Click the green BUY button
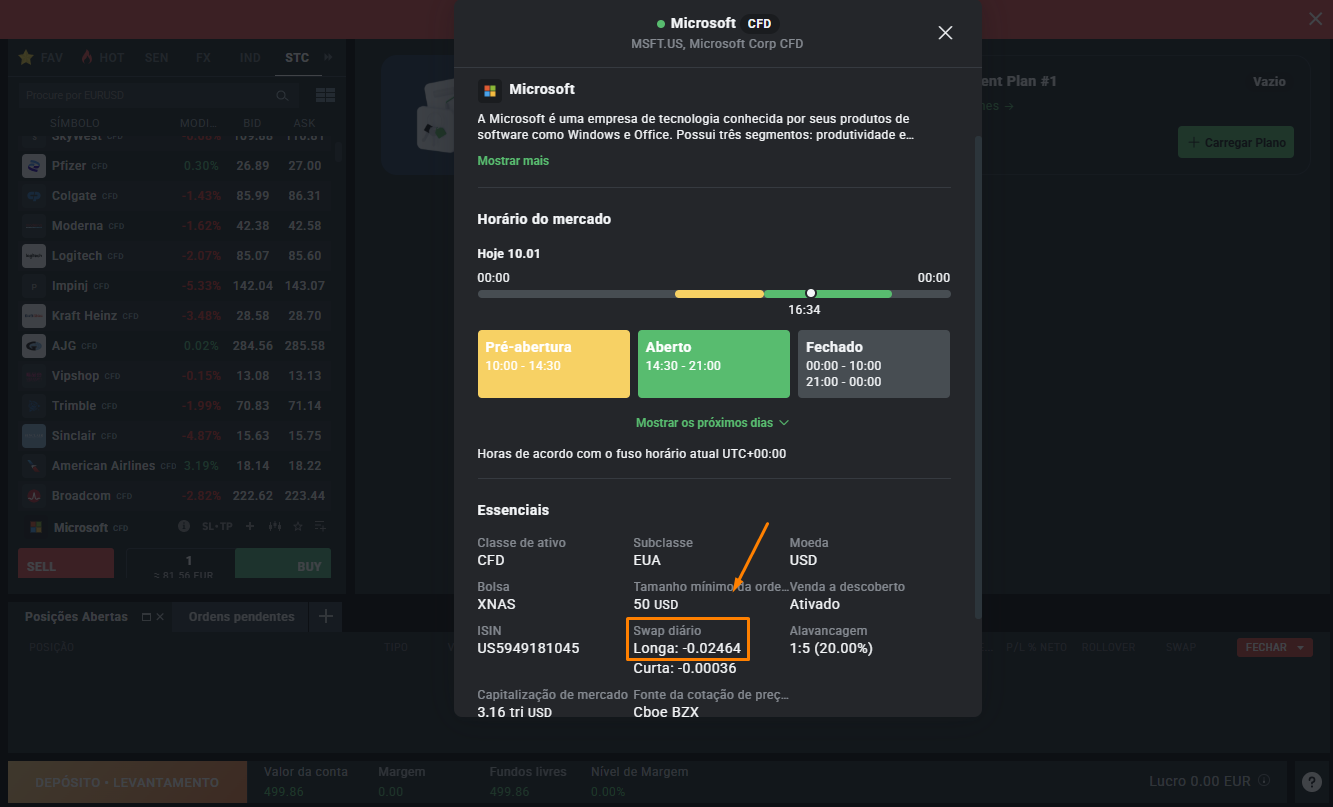 click(x=282, y=564)
